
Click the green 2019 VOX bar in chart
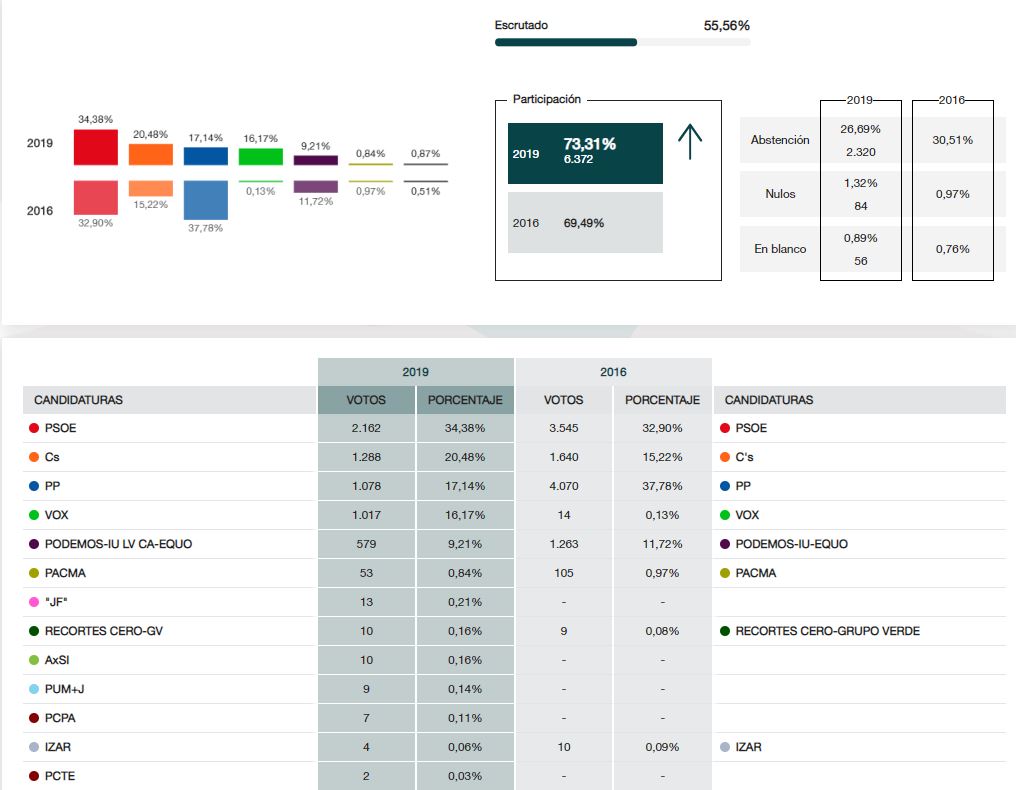click(260, 156)
